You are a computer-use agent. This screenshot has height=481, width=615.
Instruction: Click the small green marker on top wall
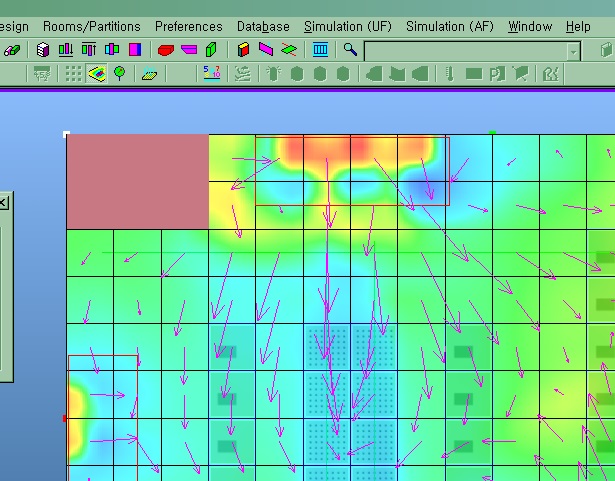tap(493, 133)
